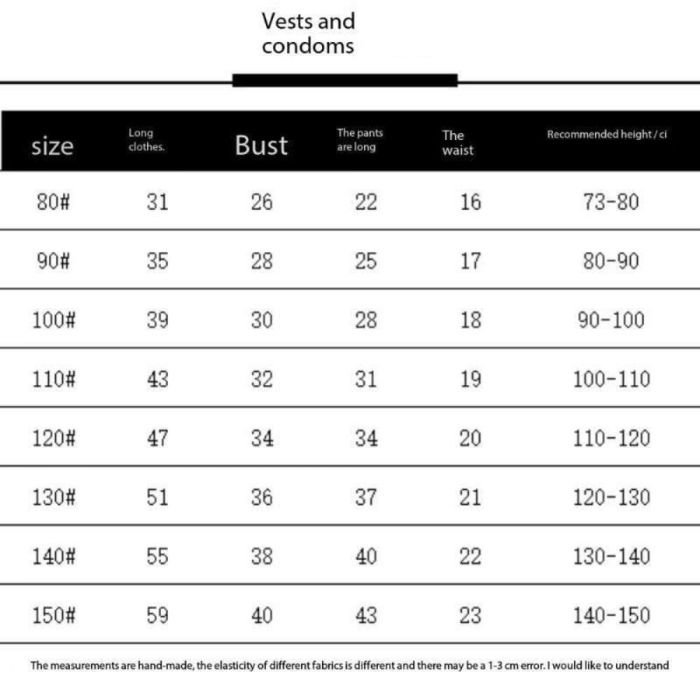Screen dimensions: 700x700
Task: Select the 80# size row label
Action: [x=52, y=202]
